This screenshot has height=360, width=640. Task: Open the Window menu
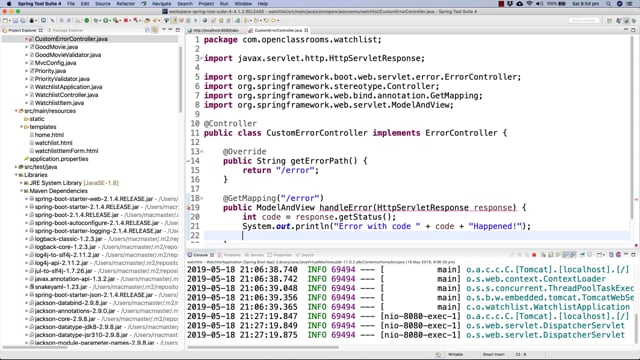[x=243, y=4]
